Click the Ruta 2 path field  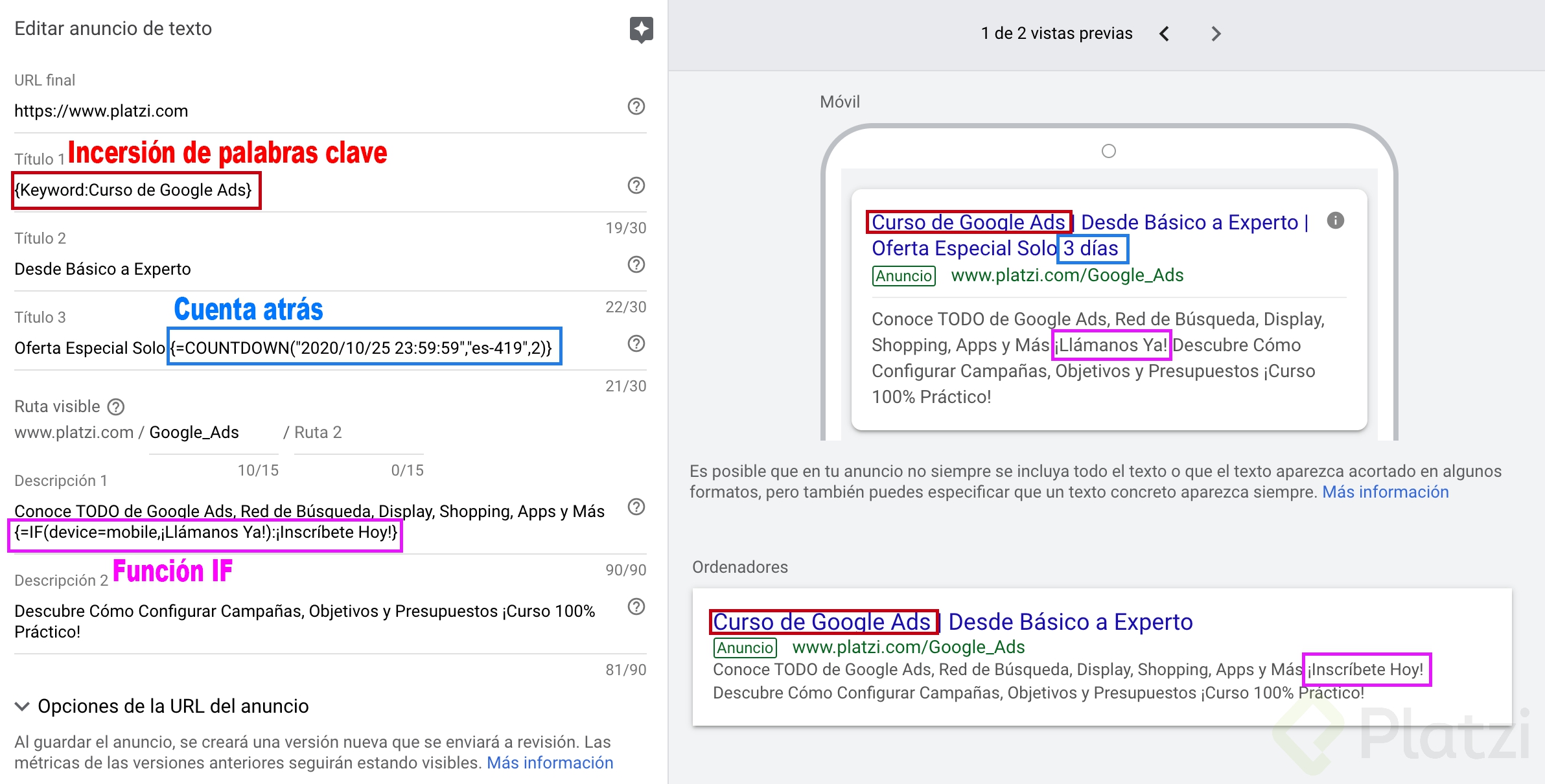coord(358,433)
